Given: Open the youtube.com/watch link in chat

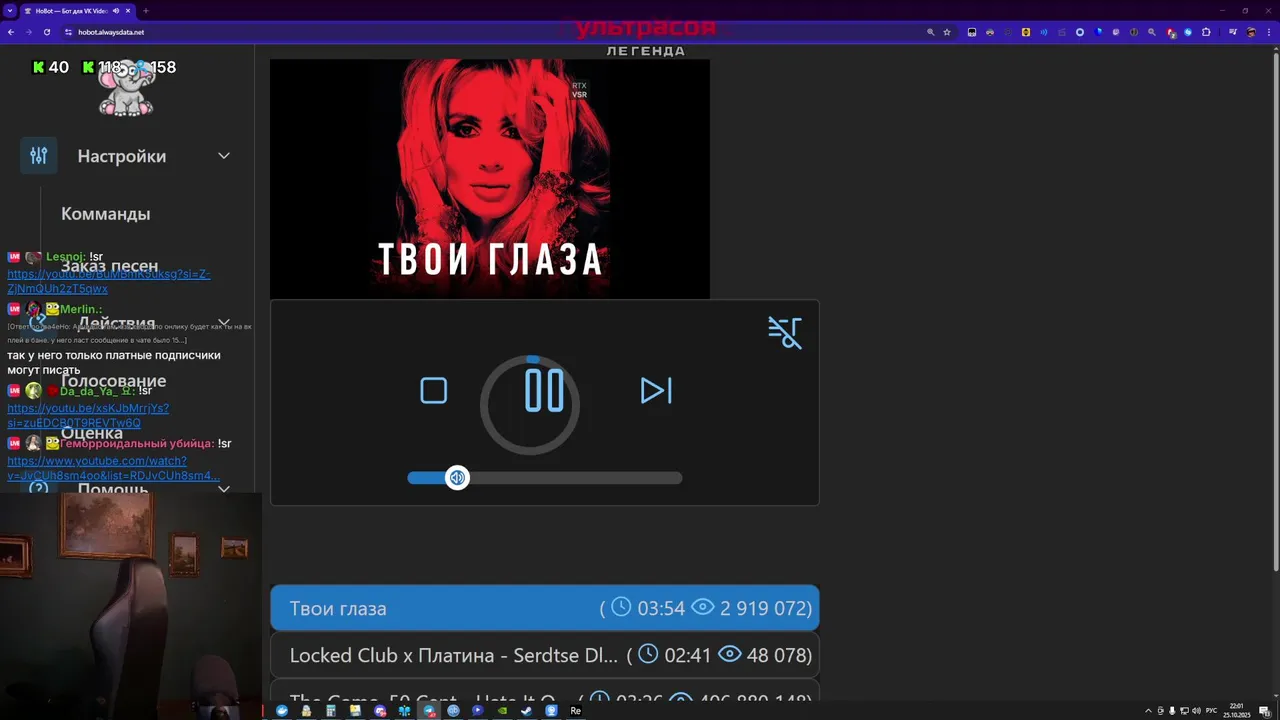Looking at the screenshot, I should [113, 468].
